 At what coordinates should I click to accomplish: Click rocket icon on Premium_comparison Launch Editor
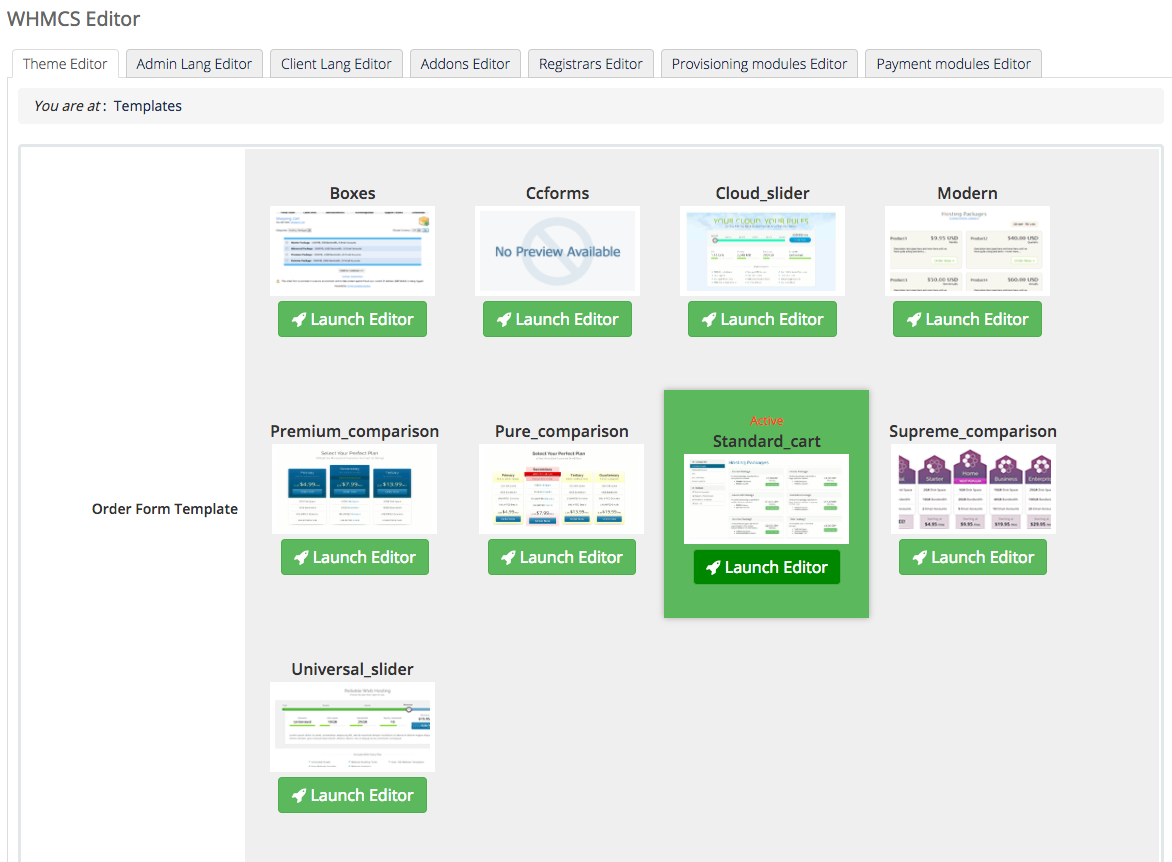click(x=301, y=558)
